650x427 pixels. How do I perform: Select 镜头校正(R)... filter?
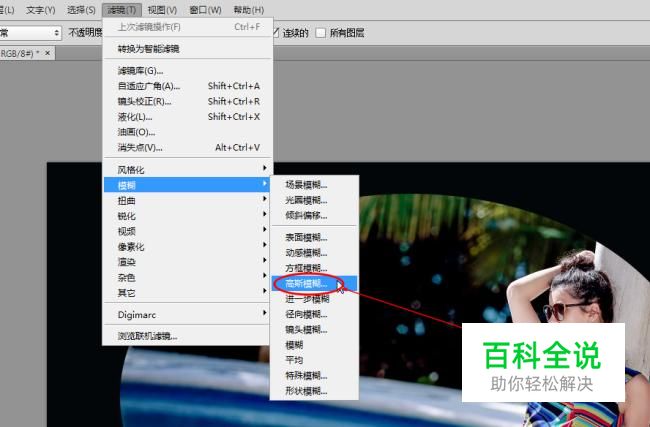click(x=187, y=102)
